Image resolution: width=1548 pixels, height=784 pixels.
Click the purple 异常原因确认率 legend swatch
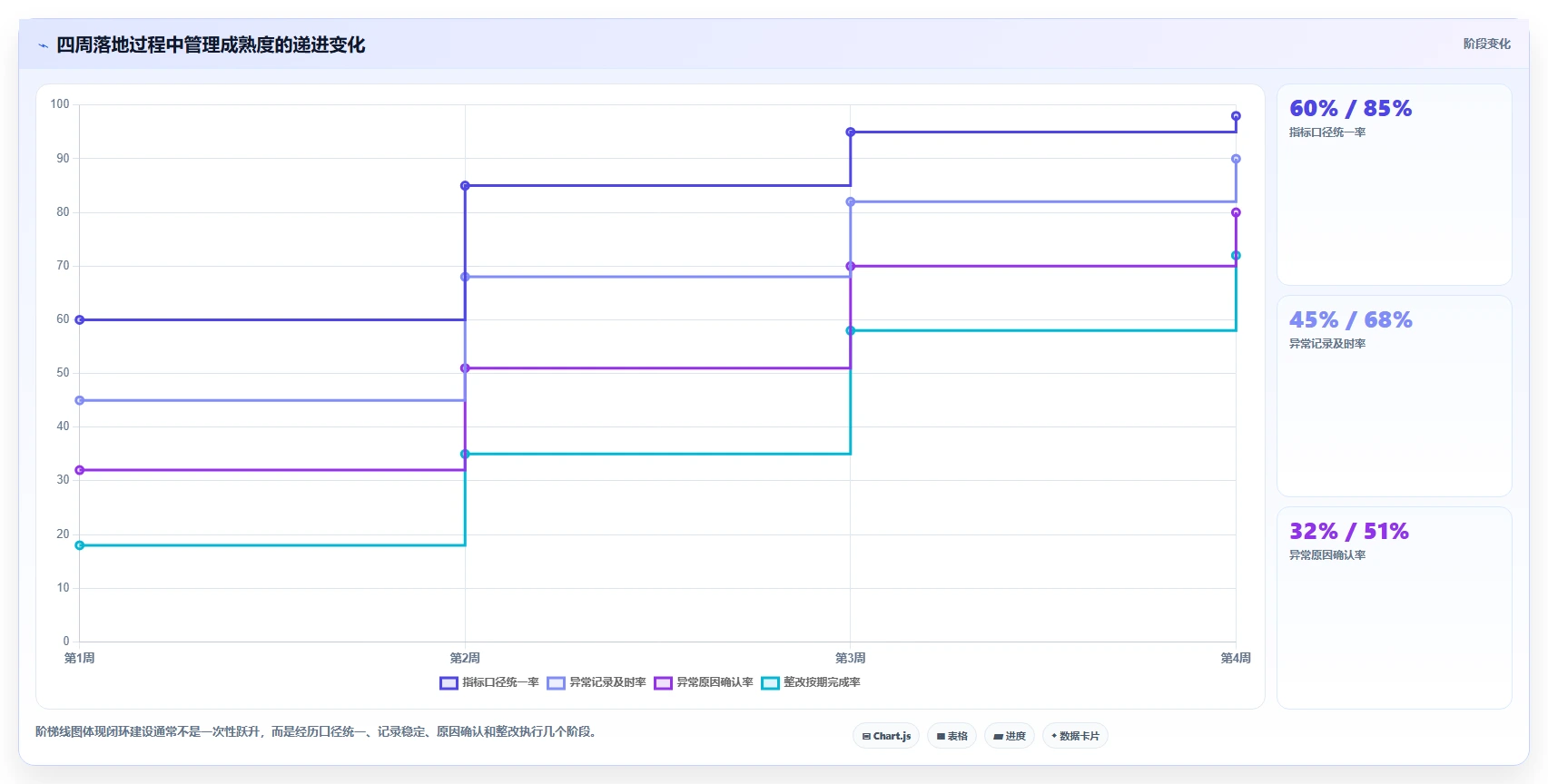tap(664, 683)
